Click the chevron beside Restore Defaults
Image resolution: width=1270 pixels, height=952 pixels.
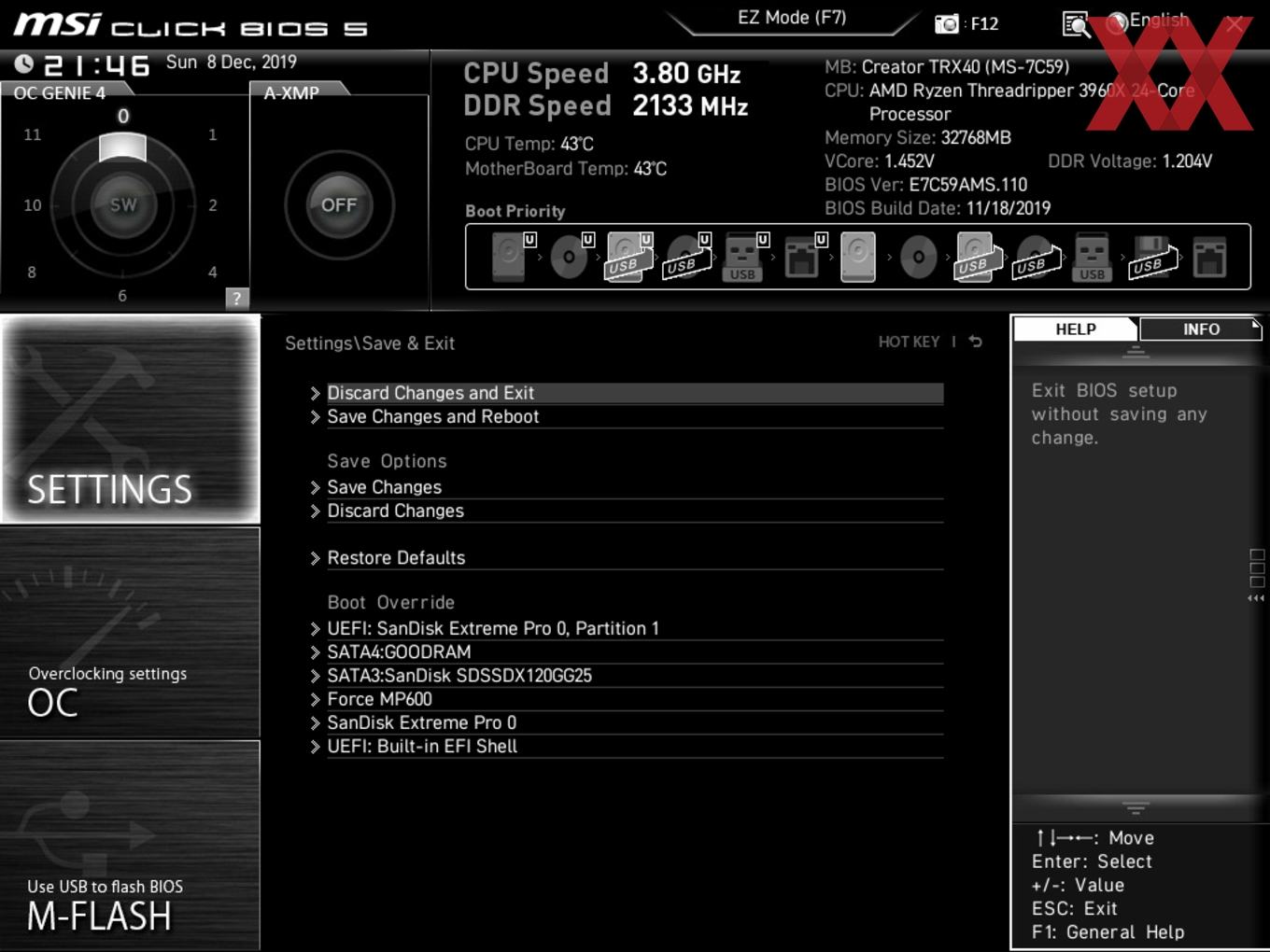(316, 558)
